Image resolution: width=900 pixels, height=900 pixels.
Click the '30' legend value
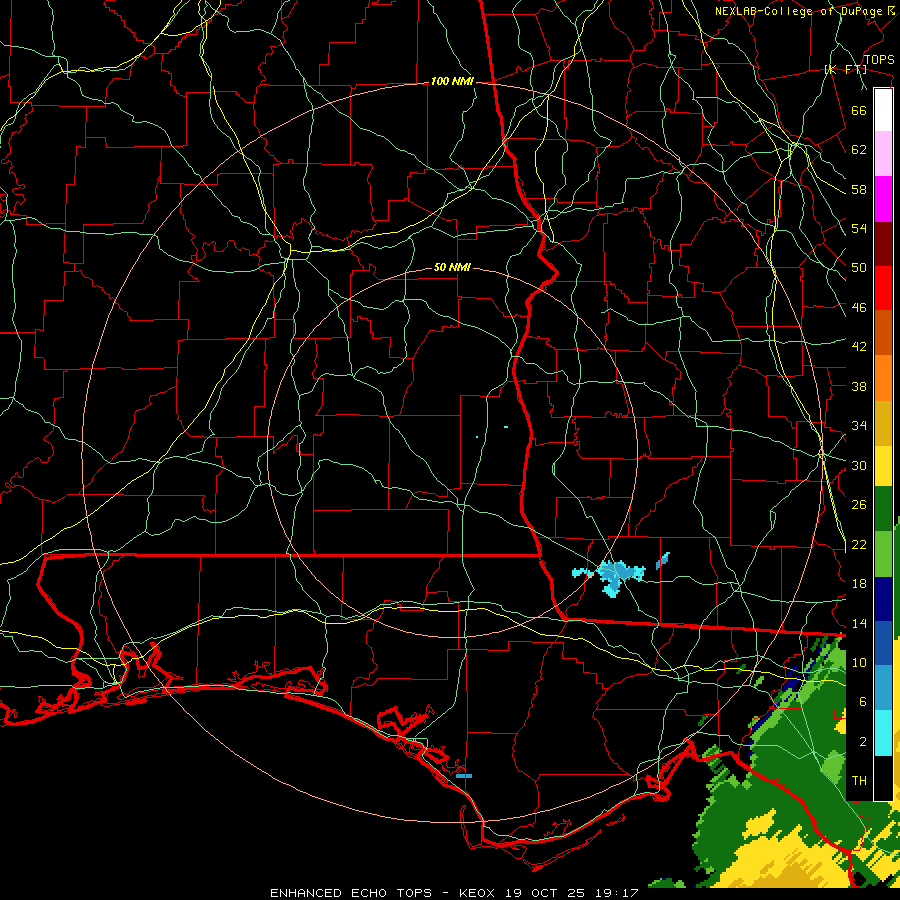[x=859, y=465]
